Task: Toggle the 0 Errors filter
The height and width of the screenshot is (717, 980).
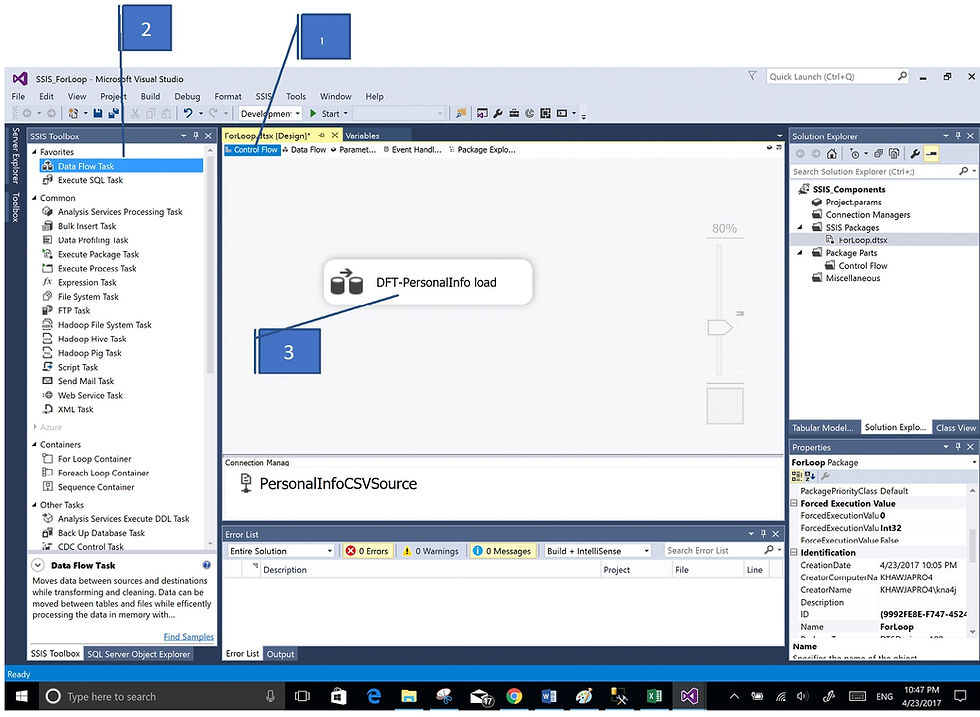Action: pos(368,551)
